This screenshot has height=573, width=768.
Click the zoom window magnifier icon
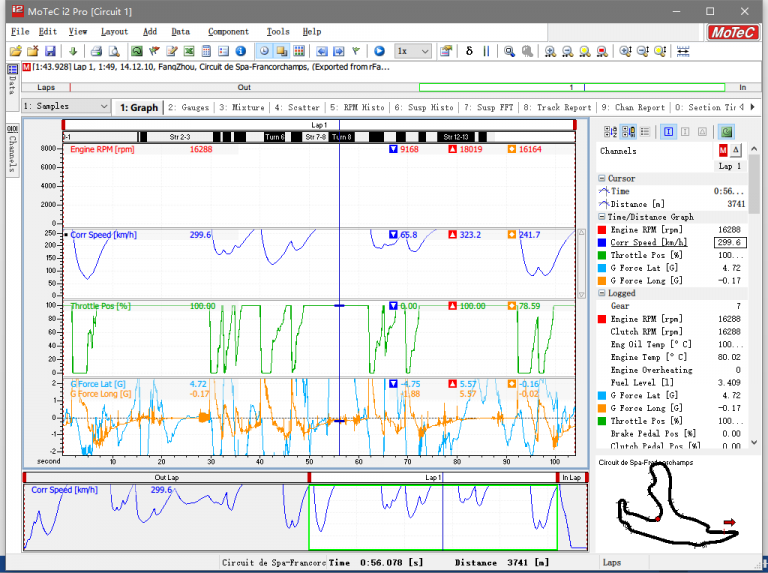click(x=509, y=51)
